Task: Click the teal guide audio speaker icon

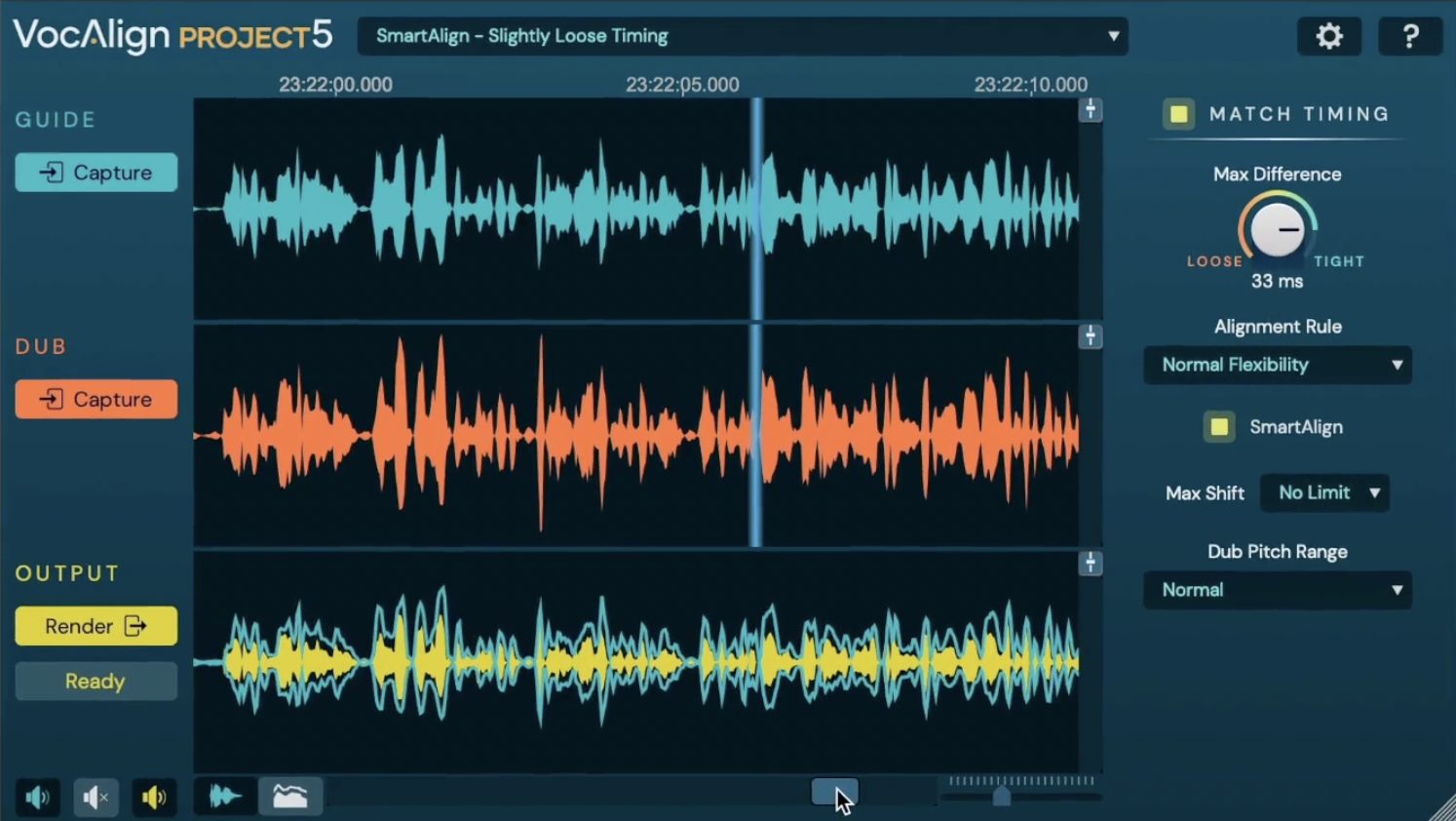Action: click(37, 798)
